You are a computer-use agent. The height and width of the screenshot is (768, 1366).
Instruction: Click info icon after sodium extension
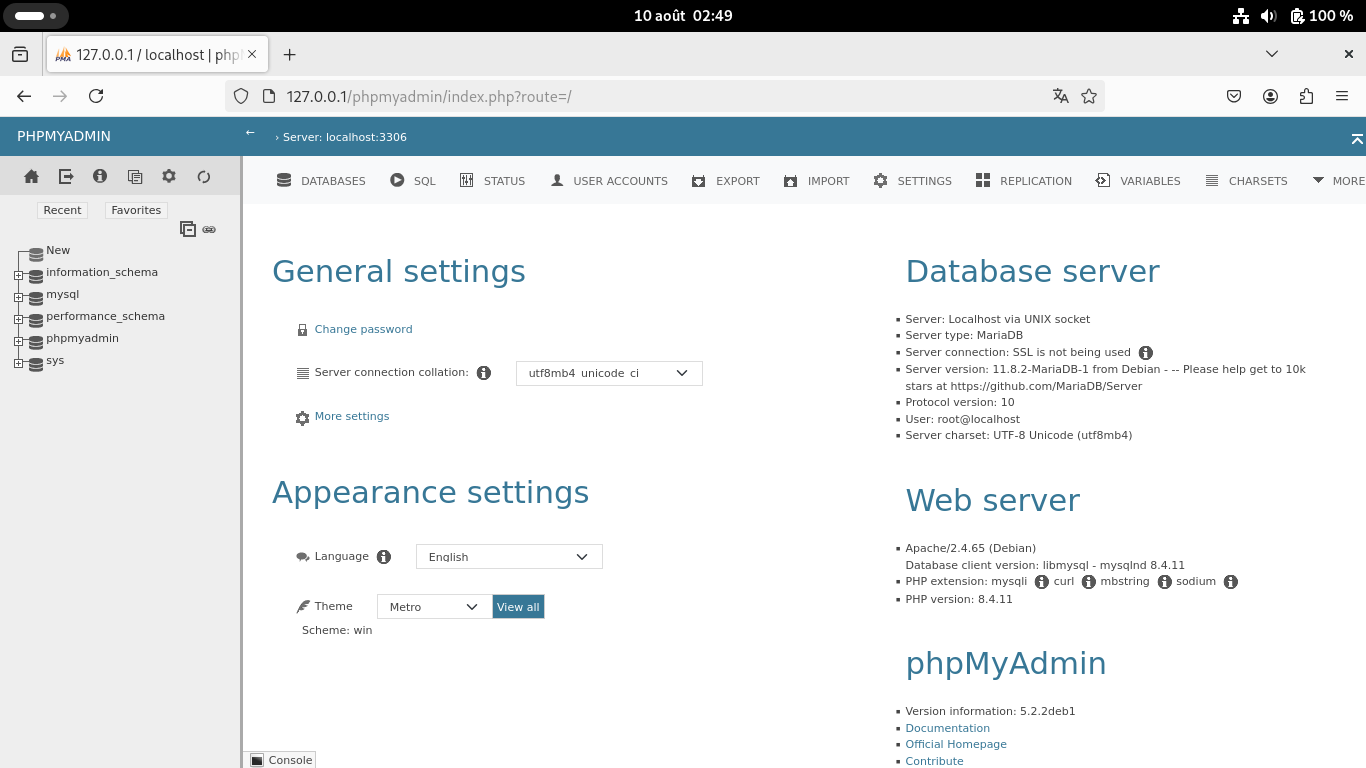click(1231, 582)
